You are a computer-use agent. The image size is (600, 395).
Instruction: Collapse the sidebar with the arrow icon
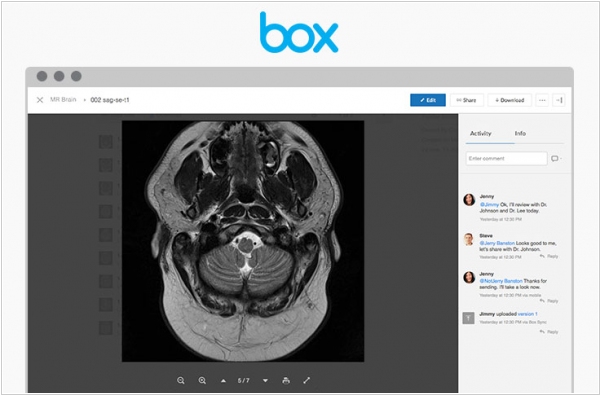(559, 100)
